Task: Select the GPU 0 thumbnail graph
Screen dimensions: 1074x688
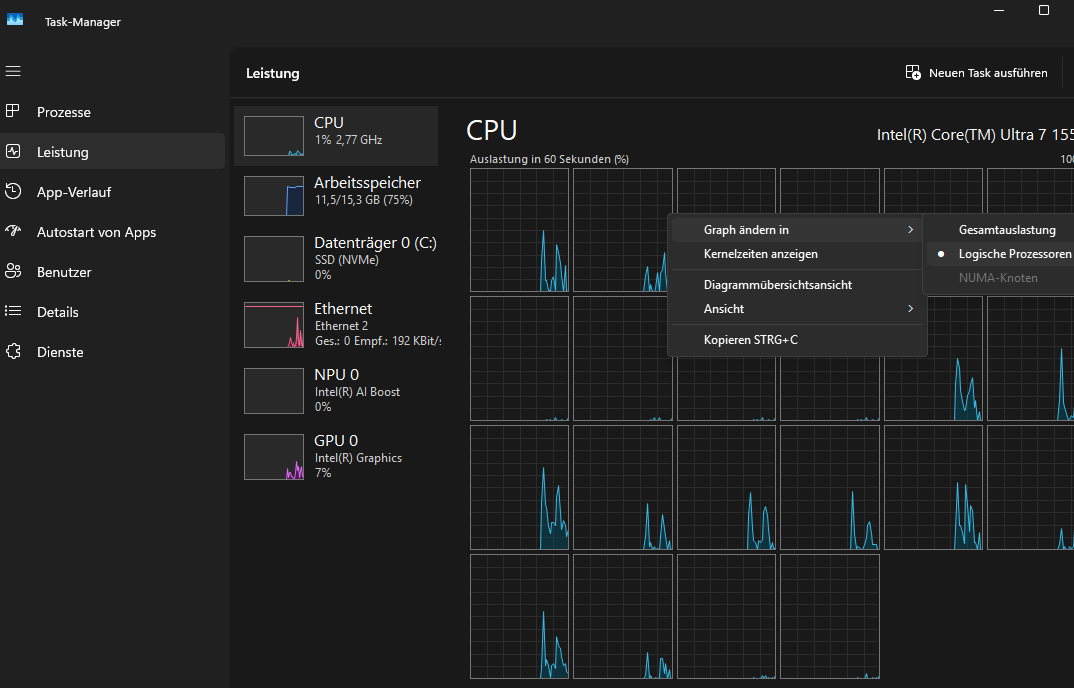Action: coord(274,456)
